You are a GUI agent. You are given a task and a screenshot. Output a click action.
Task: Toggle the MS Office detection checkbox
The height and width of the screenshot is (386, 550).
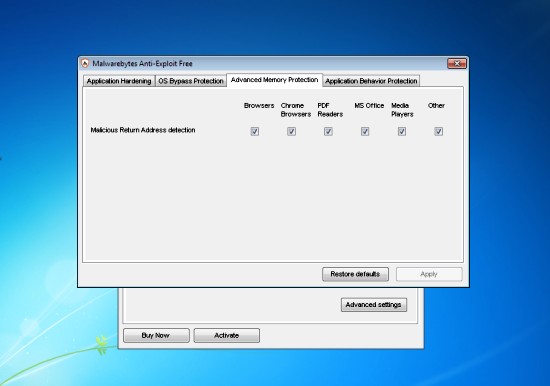click(365, 131)
